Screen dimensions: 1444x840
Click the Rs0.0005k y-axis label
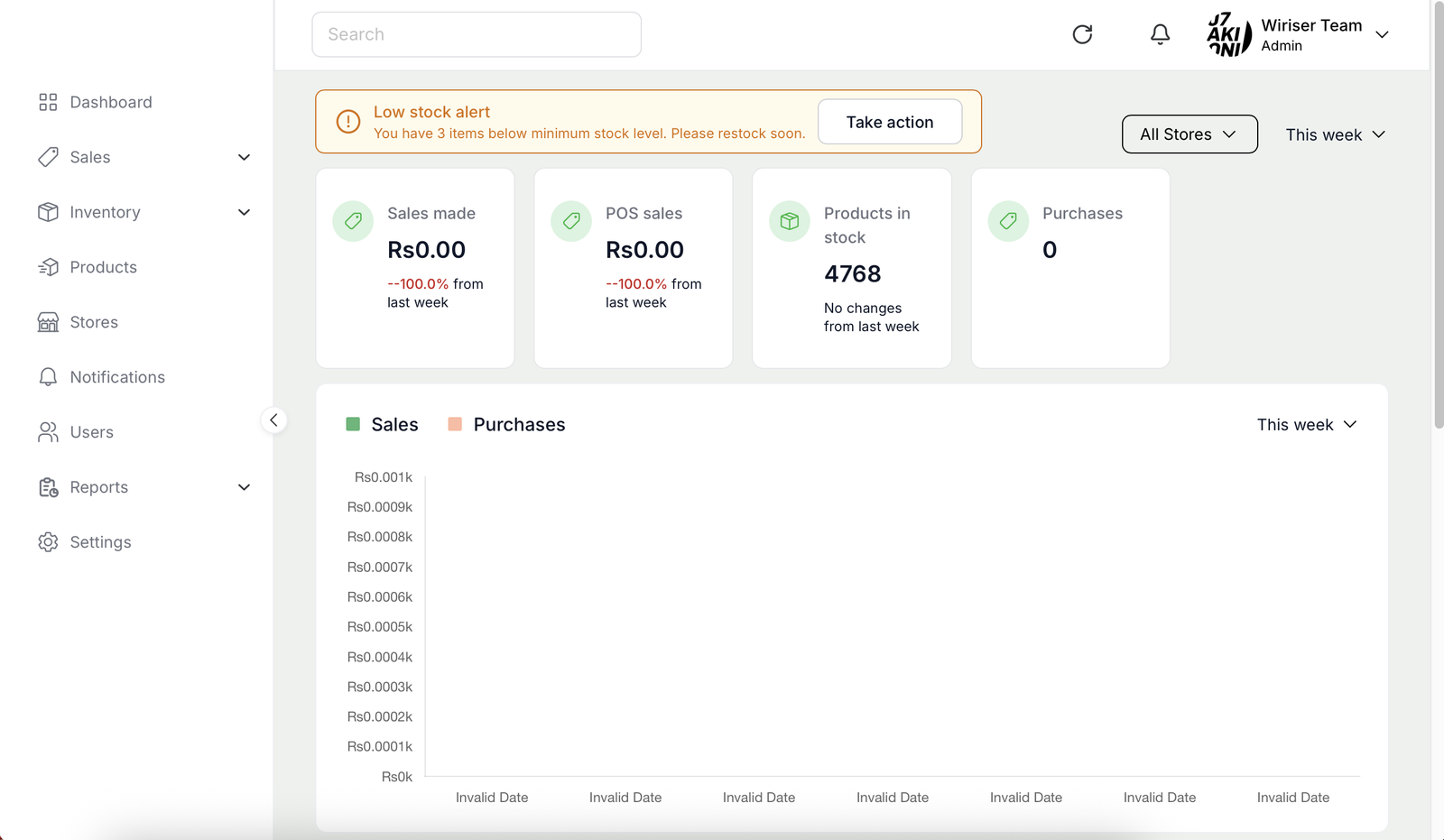[x=379, y=627]
